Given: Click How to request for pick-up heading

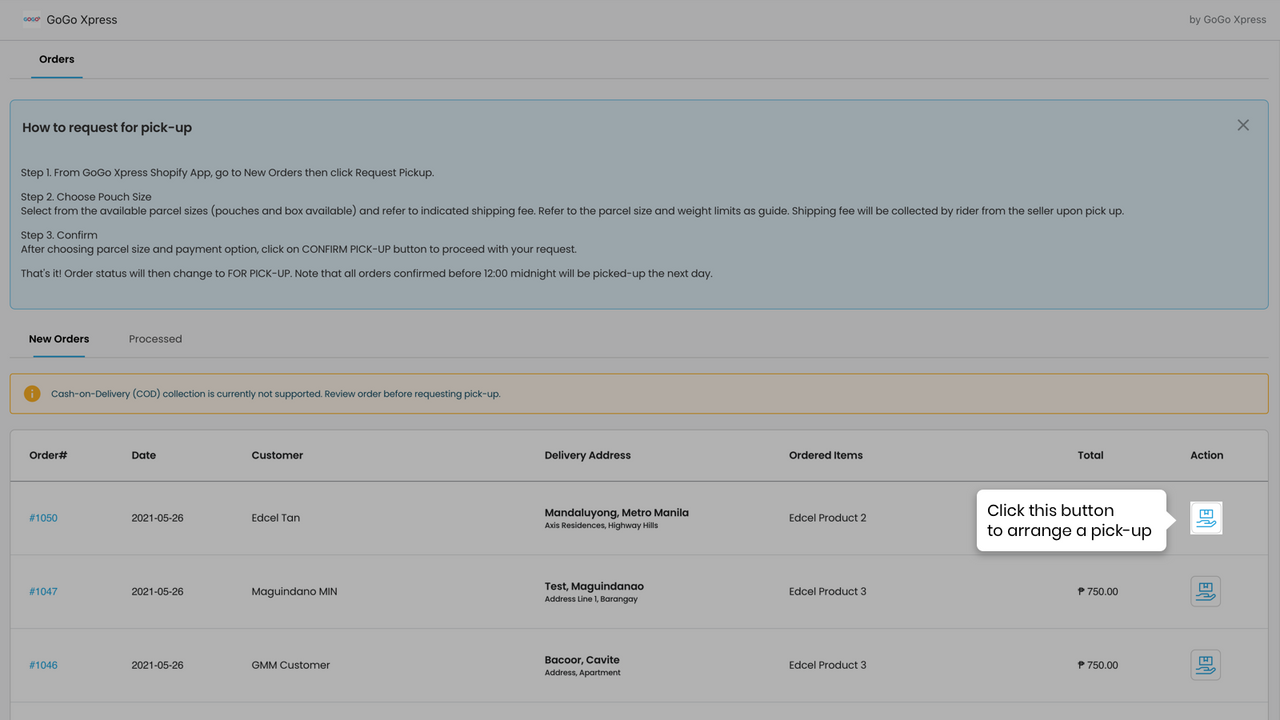Looking at the screenshot, I should 107,128.
